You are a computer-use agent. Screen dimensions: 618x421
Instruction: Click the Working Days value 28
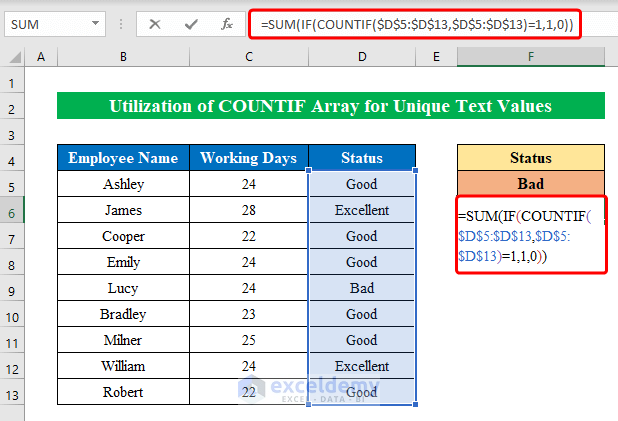pos(249,210)
